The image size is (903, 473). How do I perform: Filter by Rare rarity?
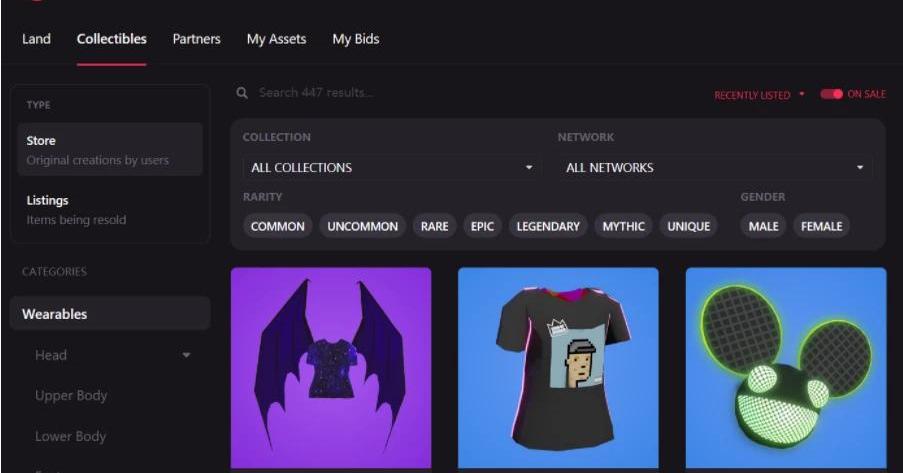434,226
